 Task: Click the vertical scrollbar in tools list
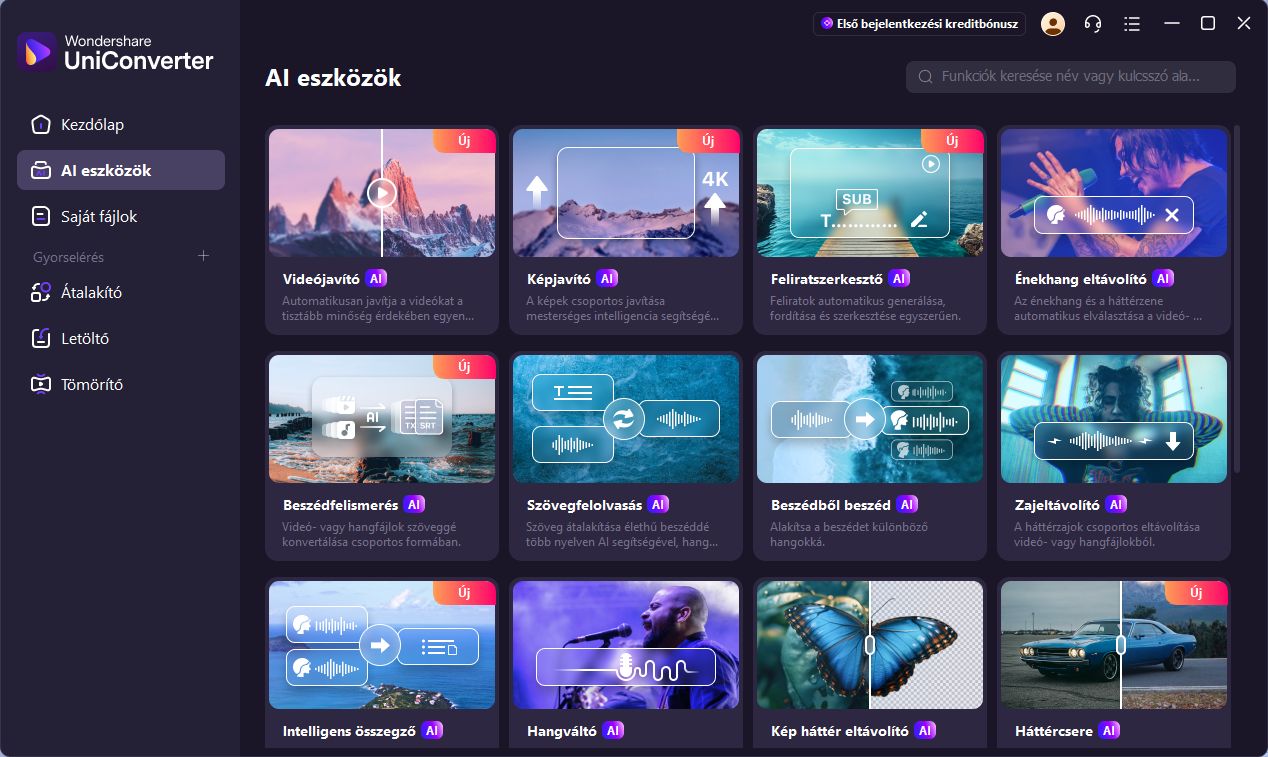[1237, 300]
